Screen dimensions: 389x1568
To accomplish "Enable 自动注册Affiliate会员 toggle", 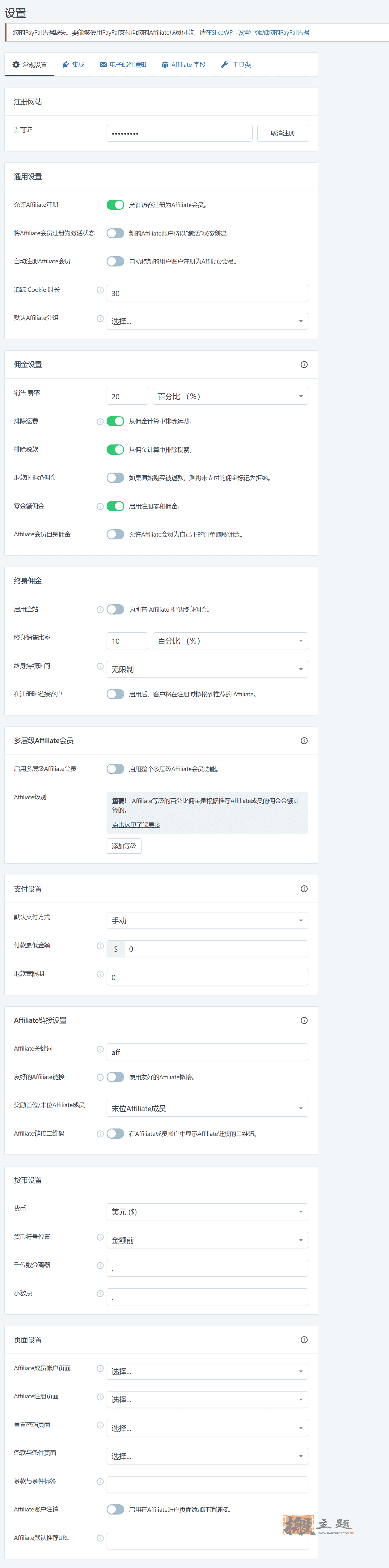I will pos(115,261).
